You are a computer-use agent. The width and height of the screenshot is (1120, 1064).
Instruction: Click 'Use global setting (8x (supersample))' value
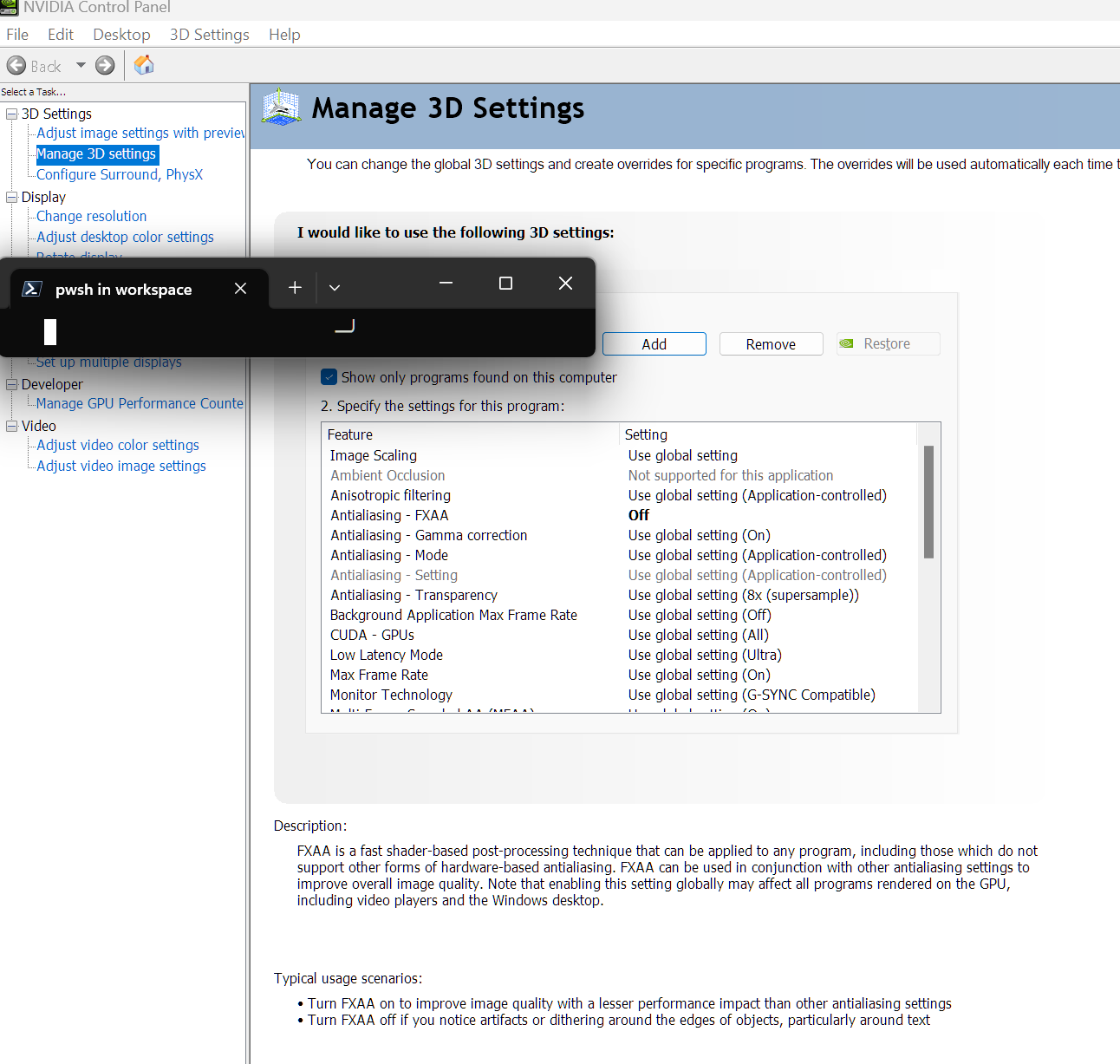click(744, 595)
